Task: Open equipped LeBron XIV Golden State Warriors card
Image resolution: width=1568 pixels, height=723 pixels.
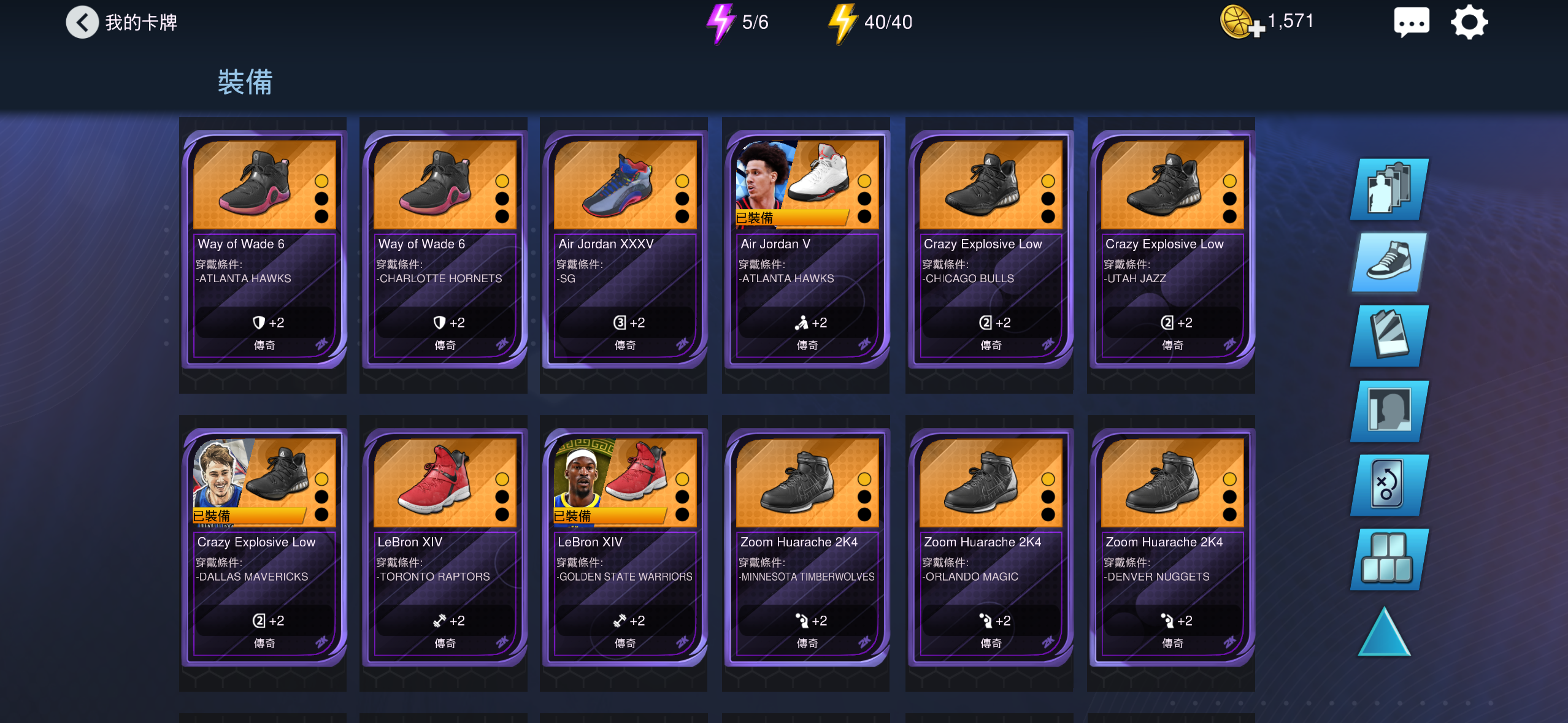Action: (x=625, y=548)
